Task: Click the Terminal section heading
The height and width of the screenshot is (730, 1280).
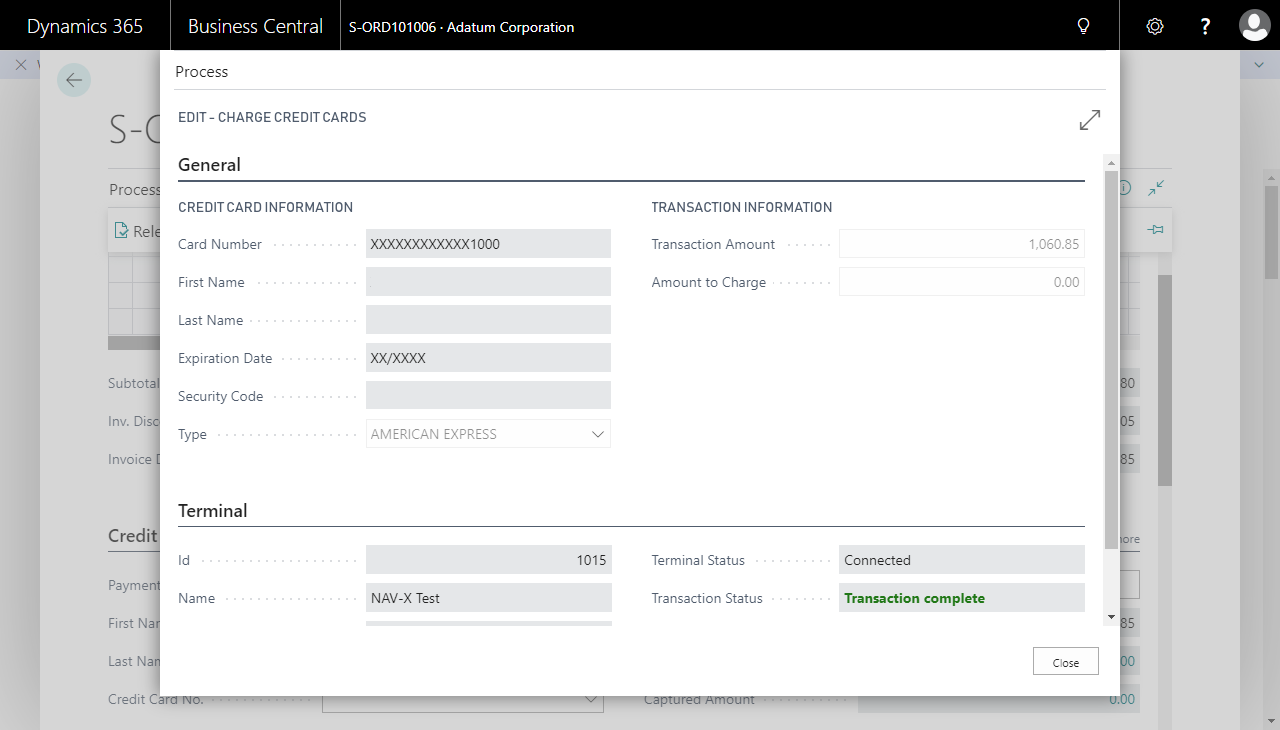Action: (213, 511)
